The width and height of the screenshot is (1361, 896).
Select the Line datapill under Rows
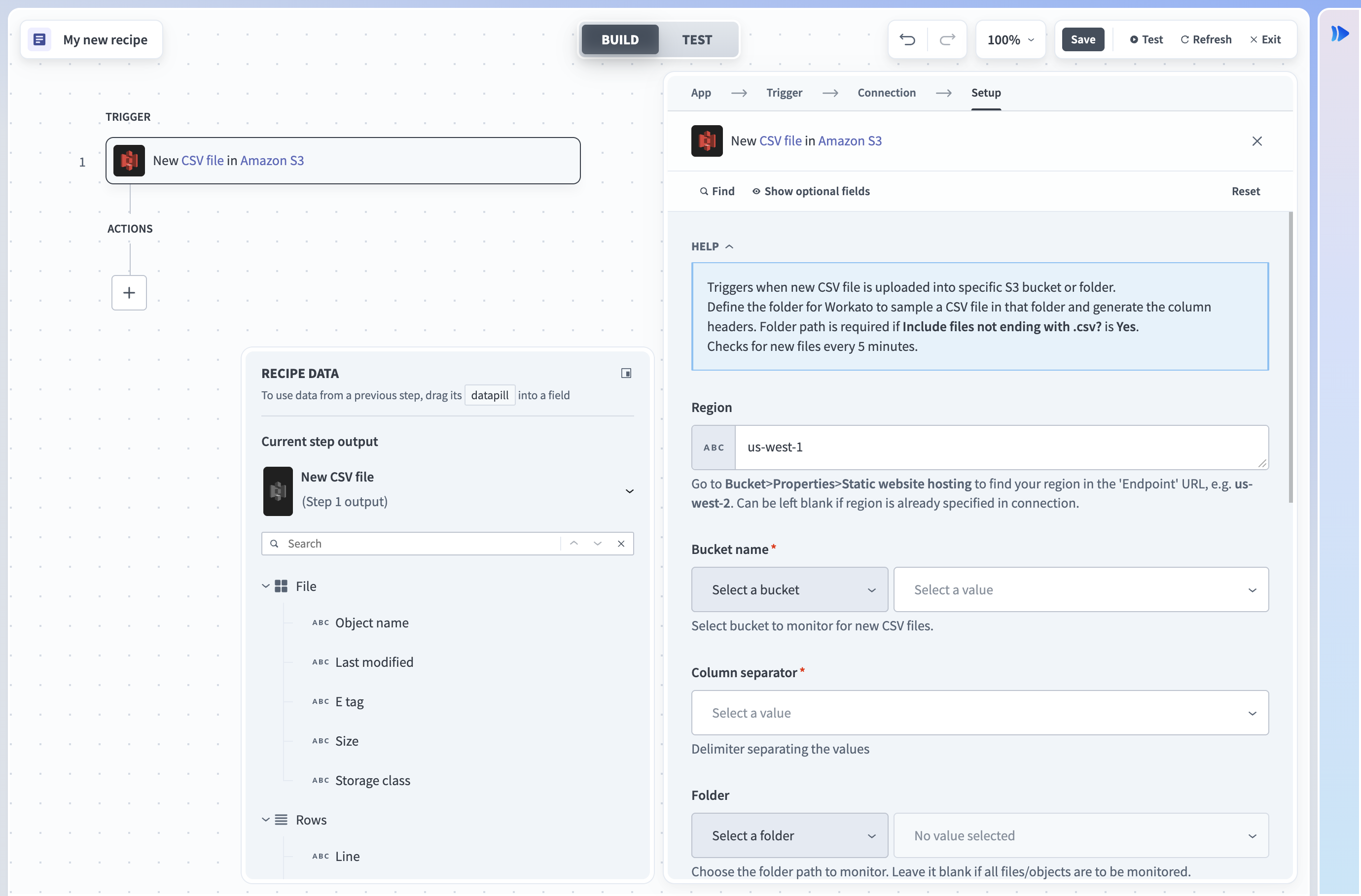click(347, 857)
